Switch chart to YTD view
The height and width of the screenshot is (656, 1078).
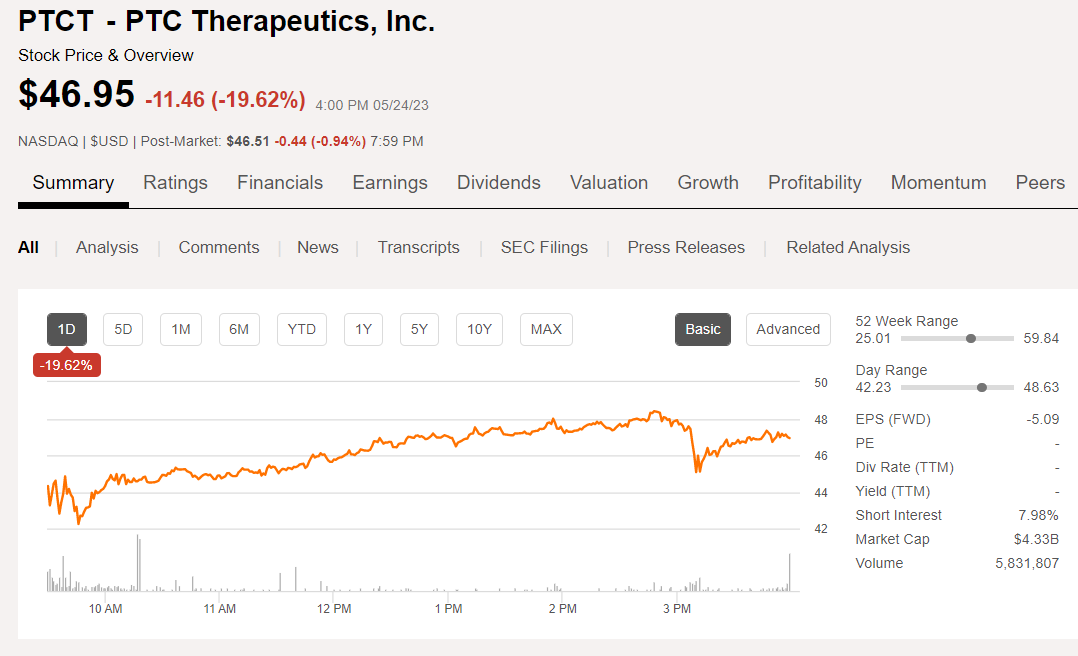[301, 329]
